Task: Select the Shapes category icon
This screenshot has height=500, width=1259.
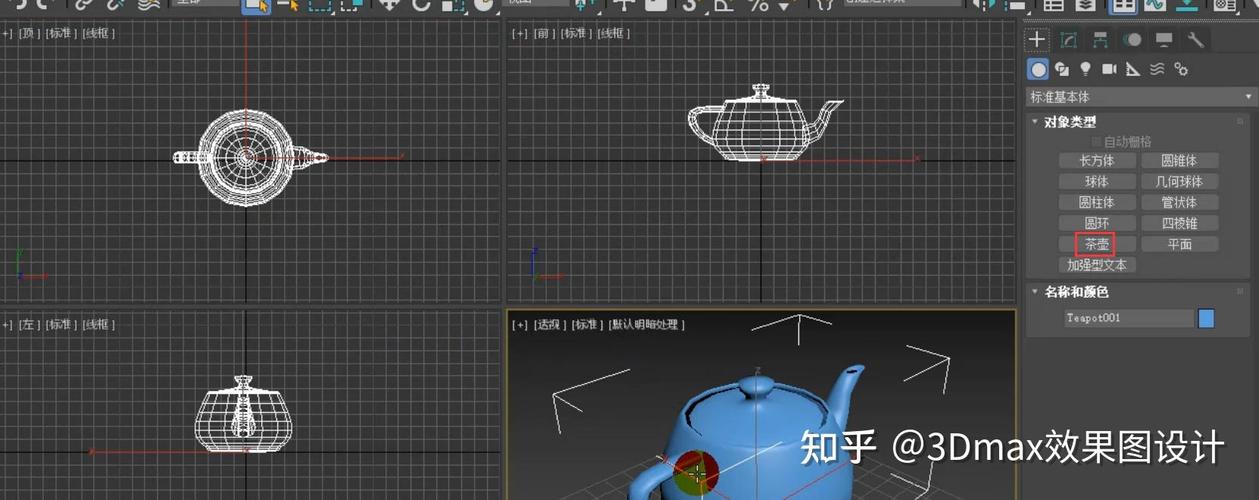Action: [x=1062, y=69]
